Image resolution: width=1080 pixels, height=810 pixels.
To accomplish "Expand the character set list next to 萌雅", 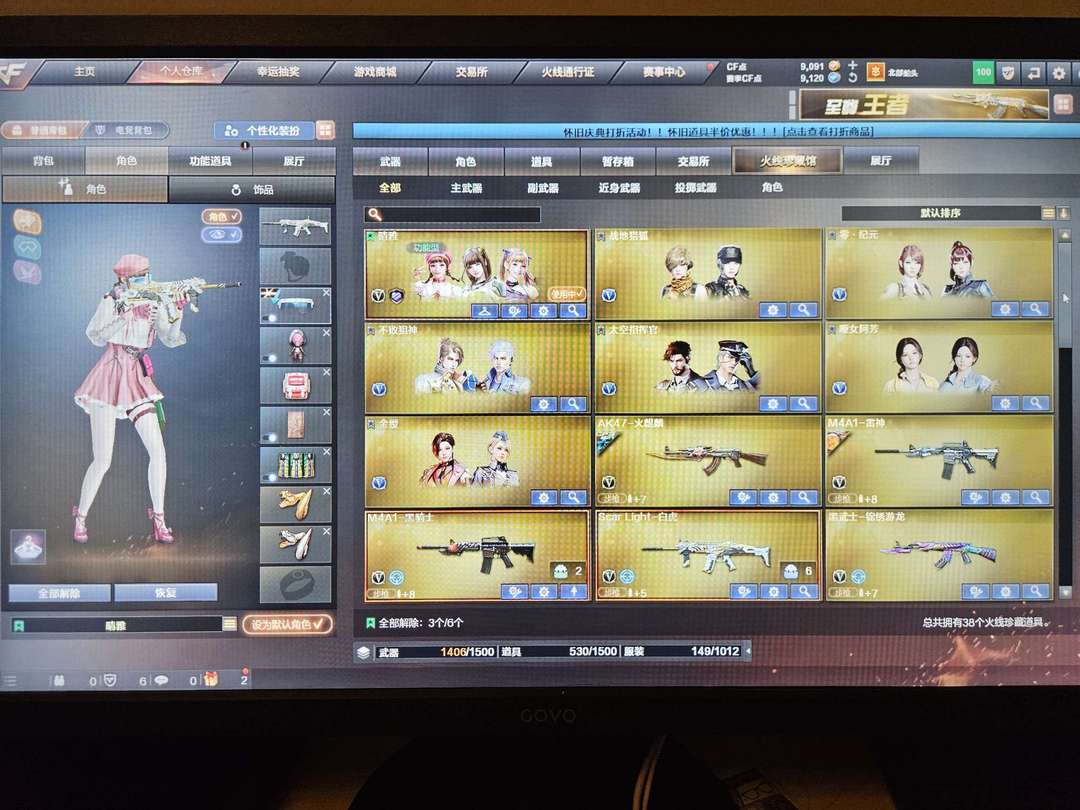I will pos(229,624).
